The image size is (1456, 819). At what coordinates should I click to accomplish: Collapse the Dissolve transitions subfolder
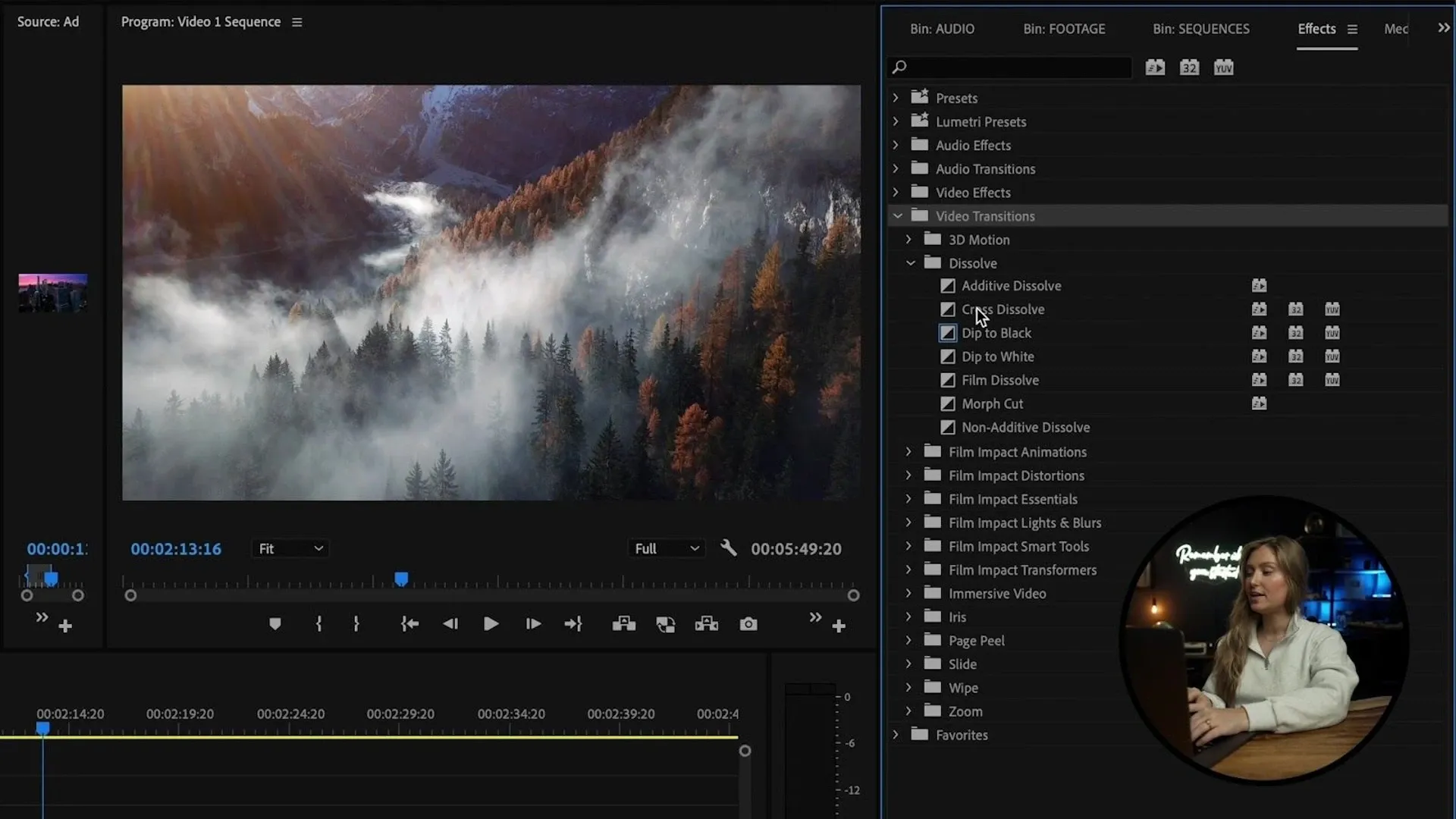coord(909,262)
